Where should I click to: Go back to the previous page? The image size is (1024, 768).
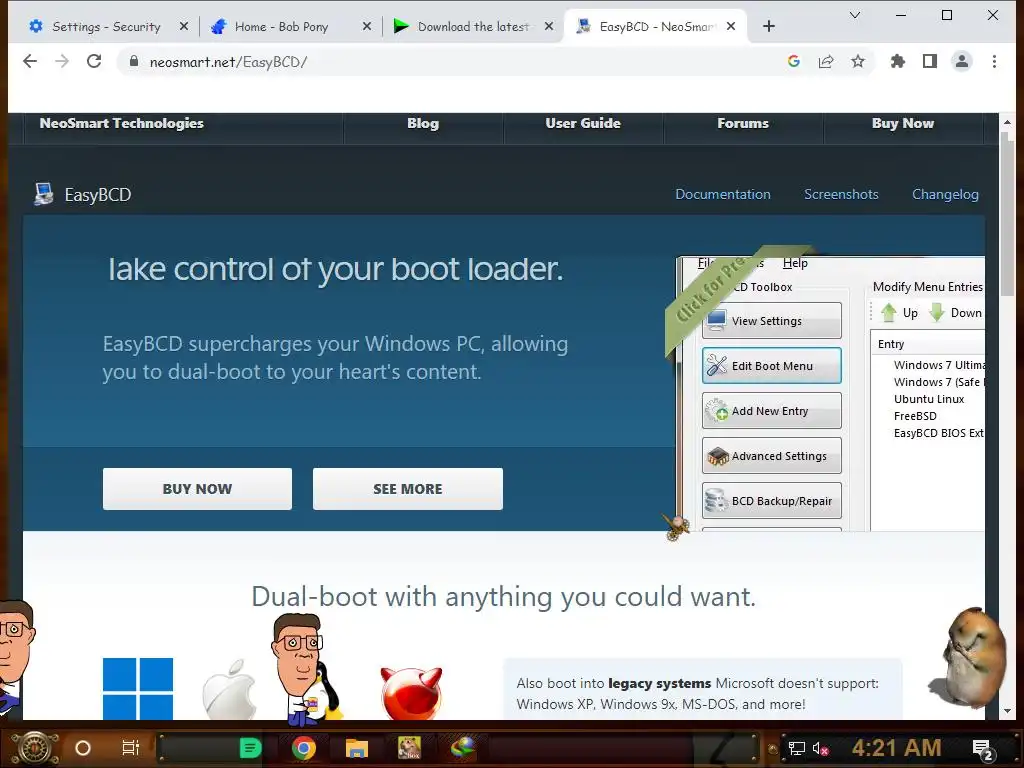pyautogui.click(x=29, y=61)
